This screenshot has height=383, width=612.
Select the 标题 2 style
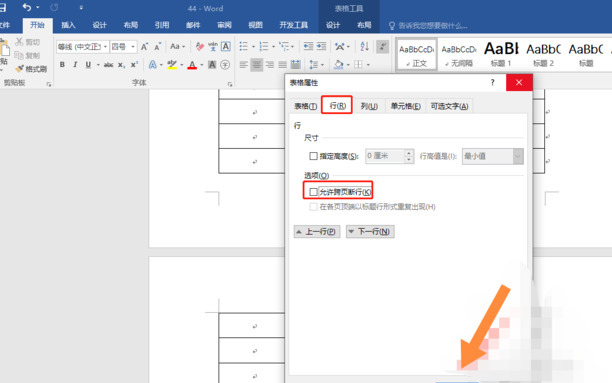coord(543,55)
